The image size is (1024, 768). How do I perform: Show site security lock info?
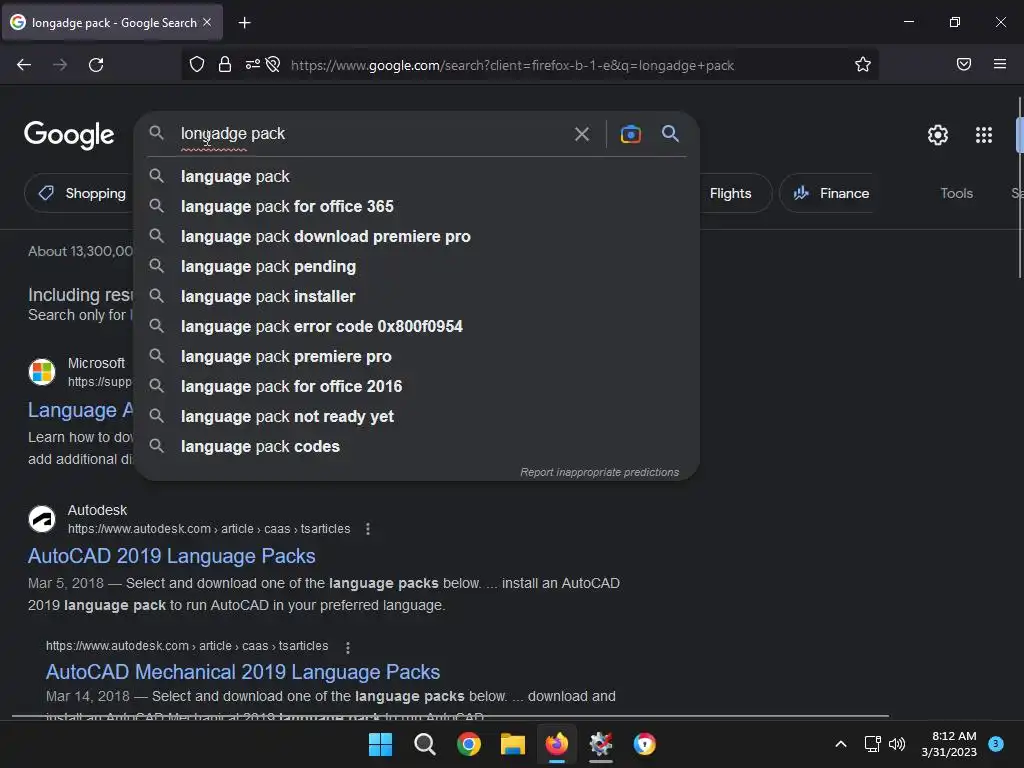[x=225, y=65]
